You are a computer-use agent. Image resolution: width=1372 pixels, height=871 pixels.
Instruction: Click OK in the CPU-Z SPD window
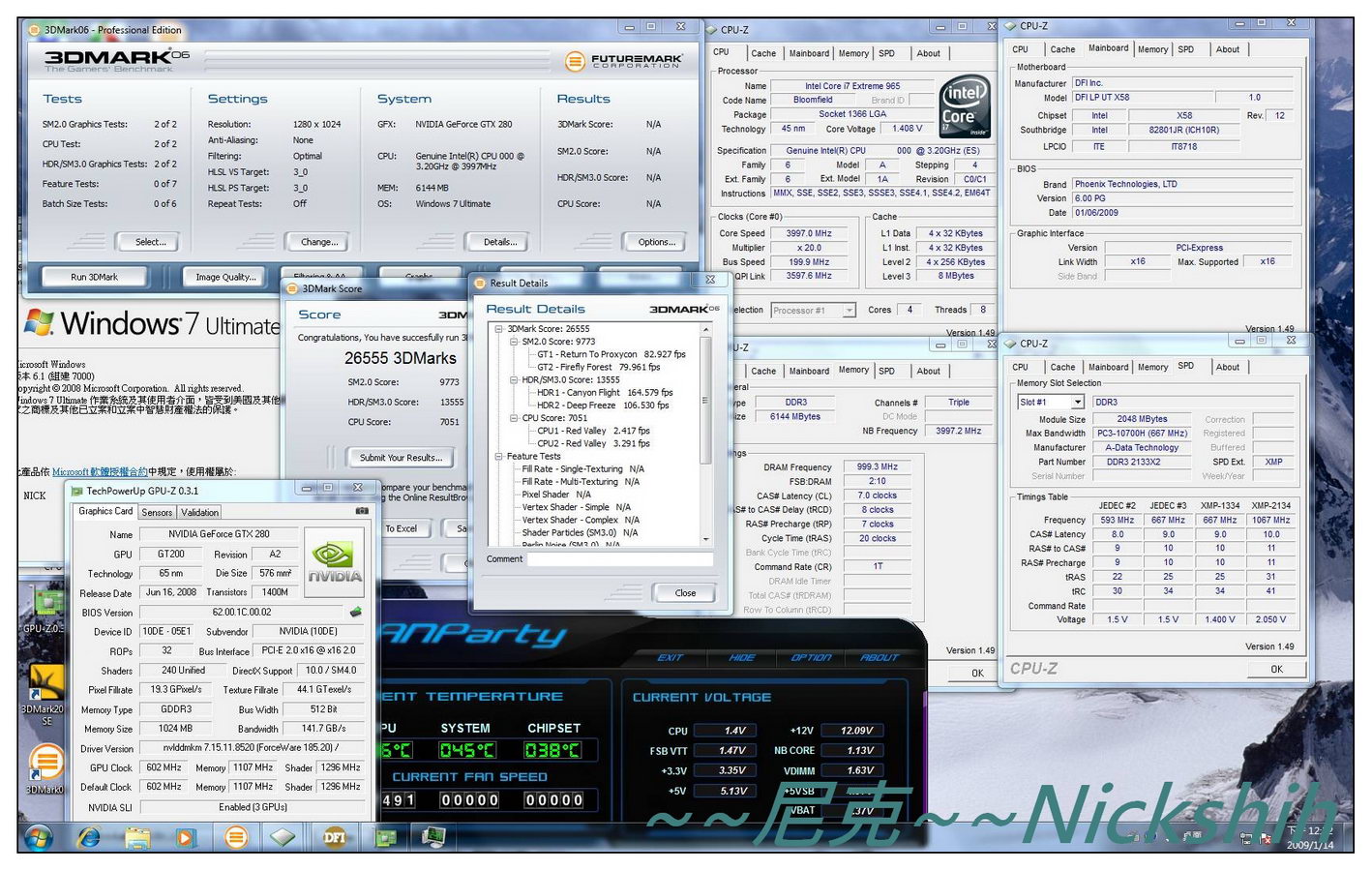(x=1276, y=669)
